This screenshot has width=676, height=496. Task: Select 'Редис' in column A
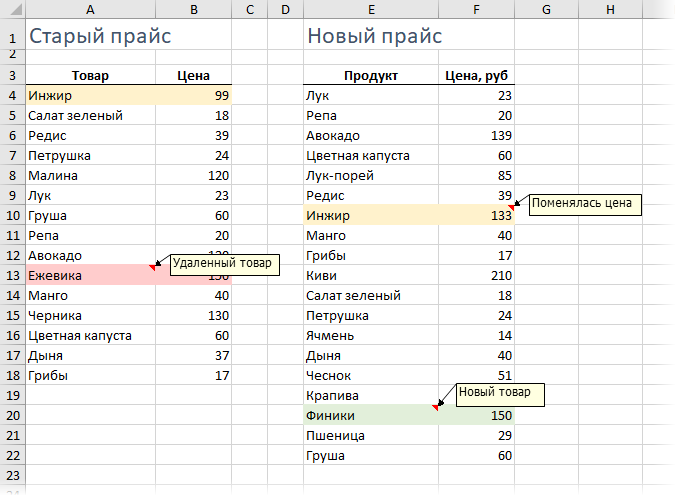[x=91, y=135]
